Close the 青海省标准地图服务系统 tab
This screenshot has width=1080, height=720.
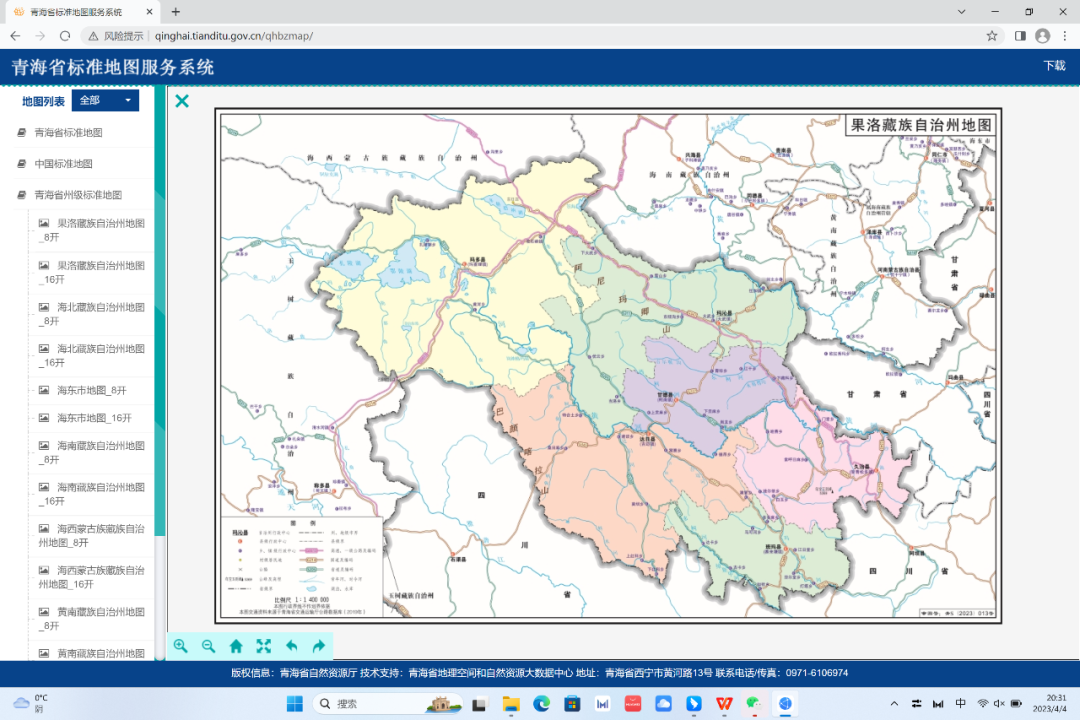(149, 12)
